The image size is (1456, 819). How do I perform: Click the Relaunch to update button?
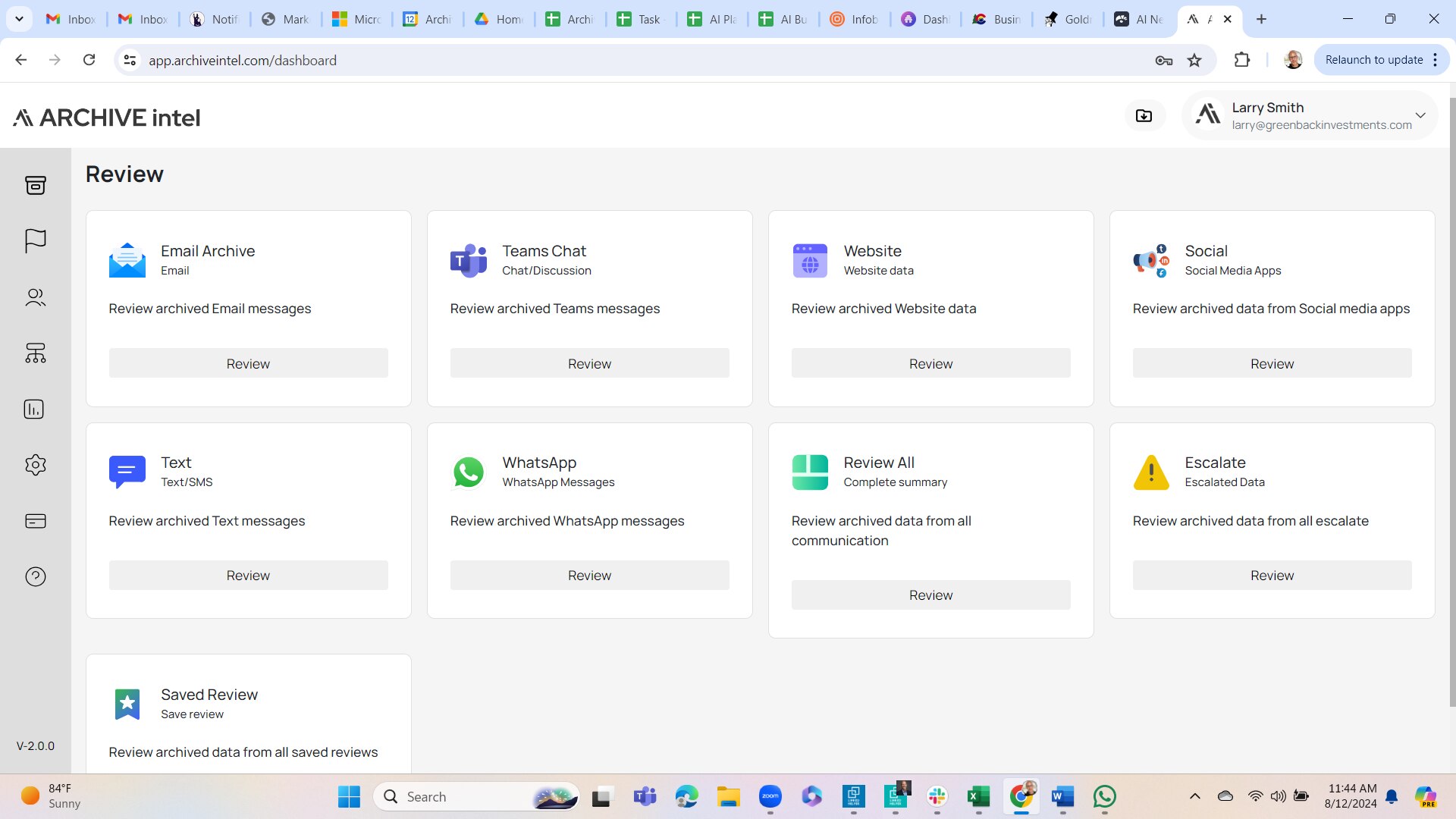(x=1373, y=59)
